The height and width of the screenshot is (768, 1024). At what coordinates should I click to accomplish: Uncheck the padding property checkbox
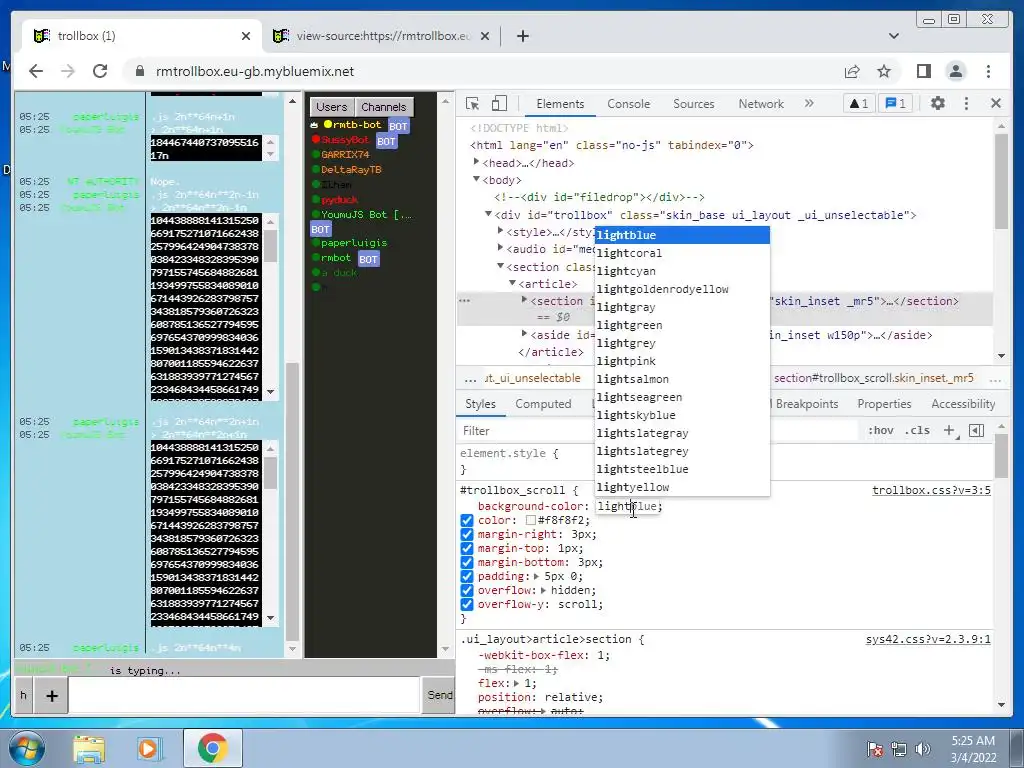click(x=466, y=577)
